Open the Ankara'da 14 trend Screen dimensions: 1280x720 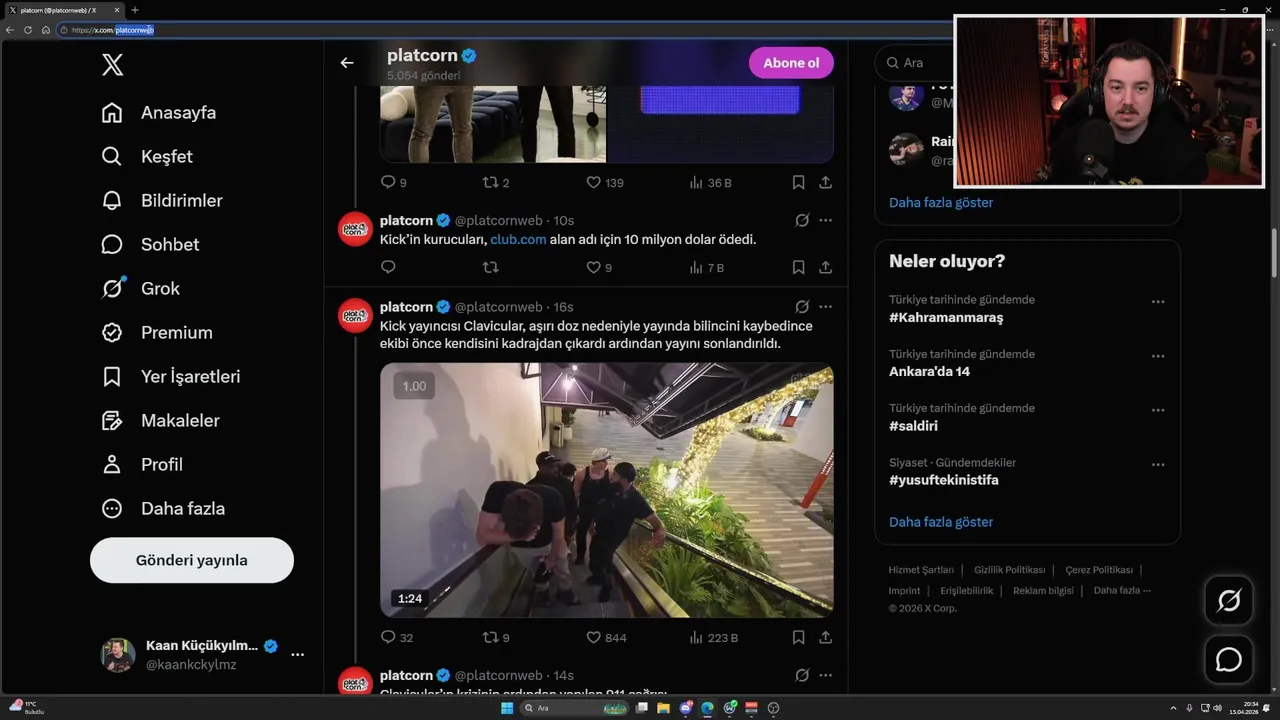(929, 372)
